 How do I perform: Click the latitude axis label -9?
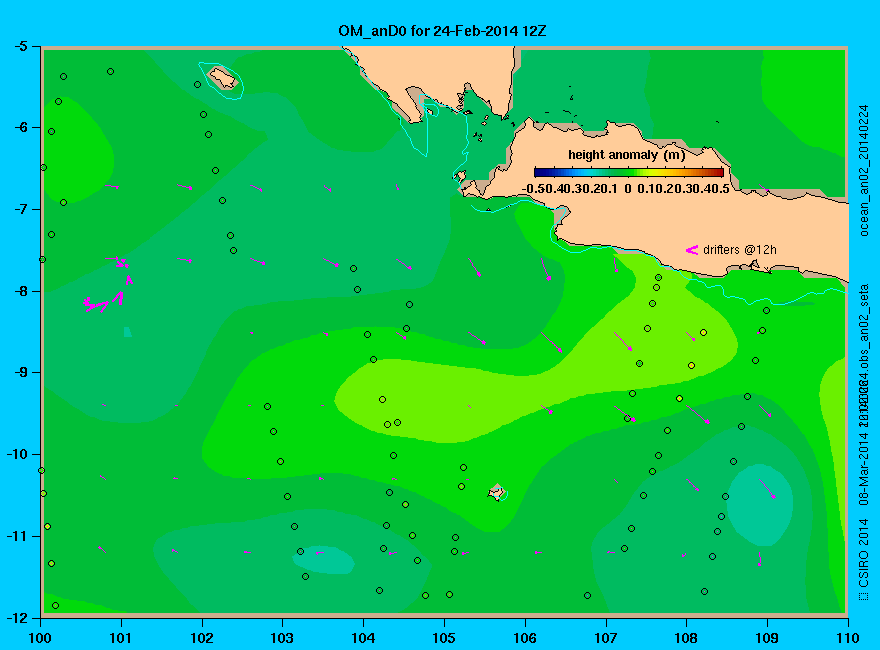20,372
